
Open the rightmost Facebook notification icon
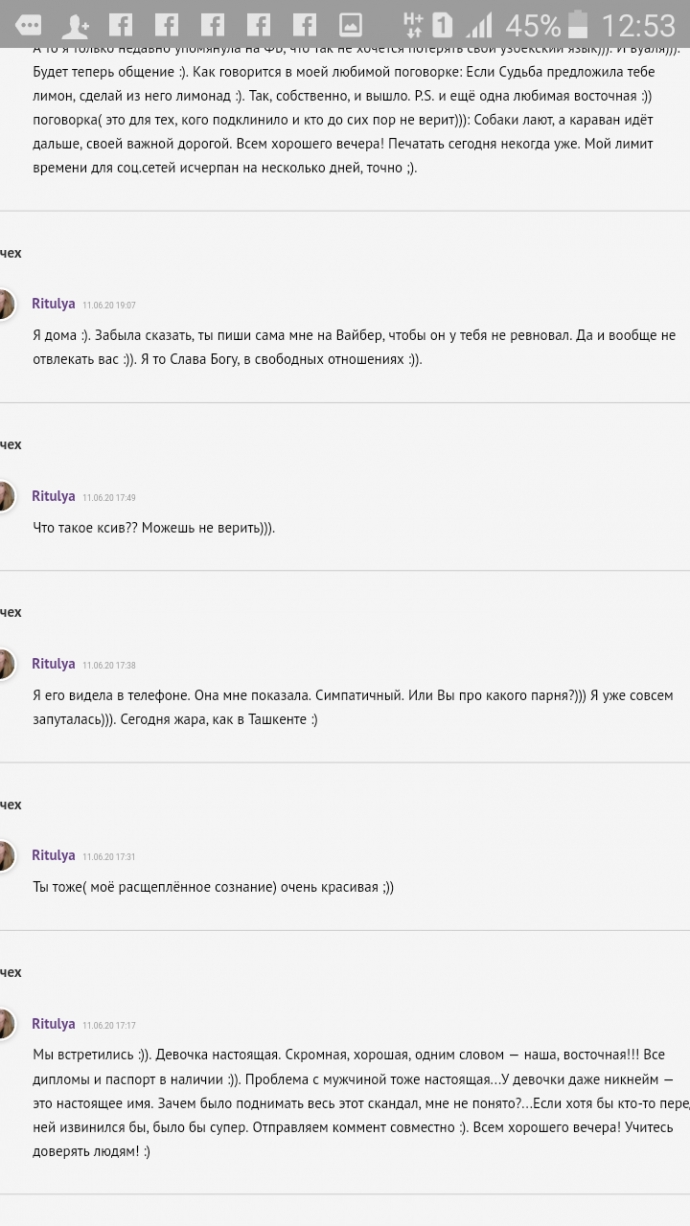click(x=304, y=24)
